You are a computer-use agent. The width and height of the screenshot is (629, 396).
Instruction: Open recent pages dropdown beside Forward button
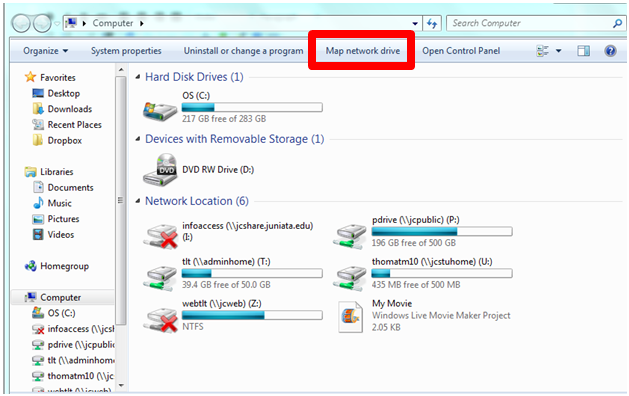coord(57,24)
